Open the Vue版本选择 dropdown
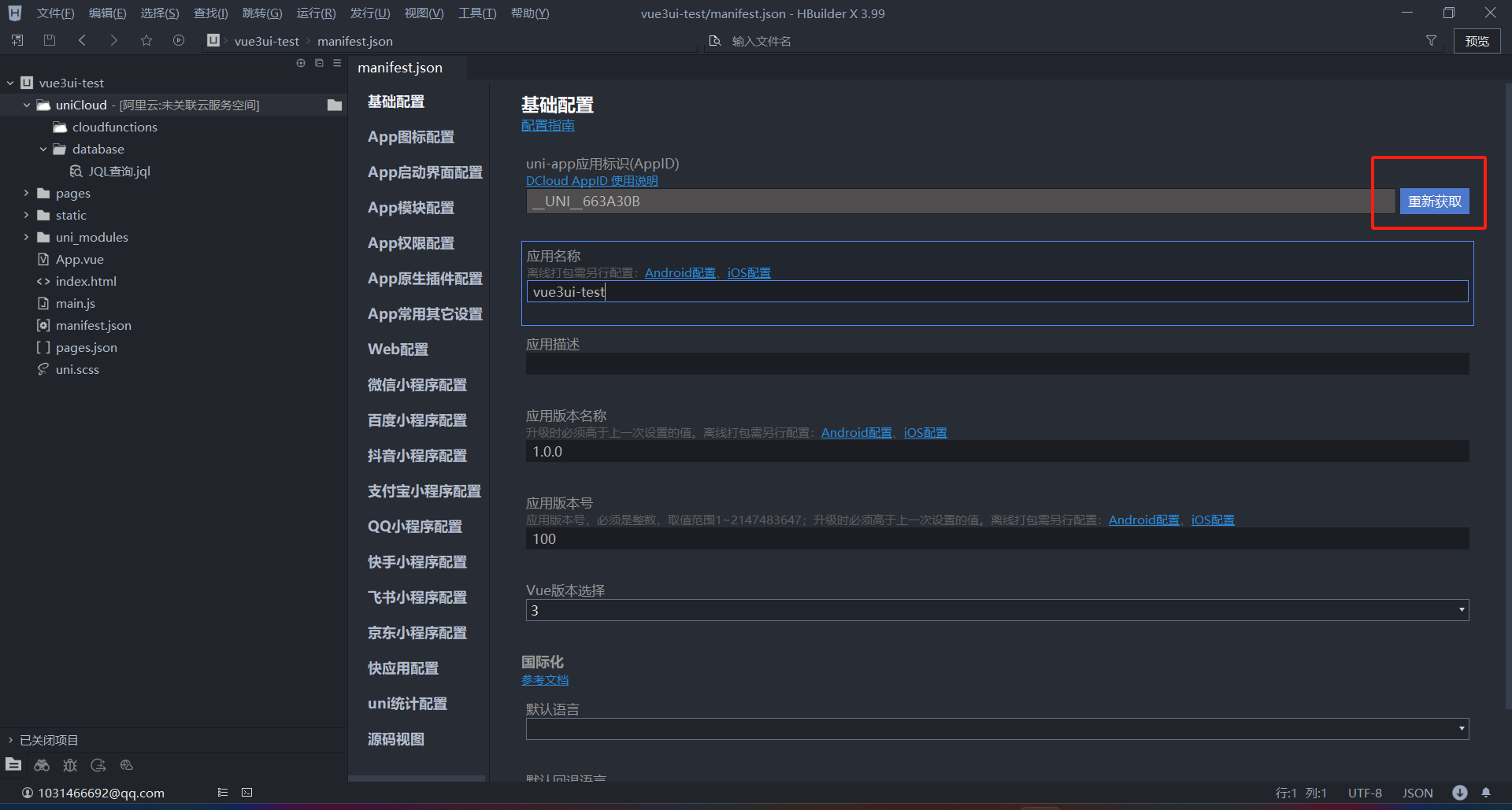Screen dimensions: 1512x810 click(x=997, y=610)
